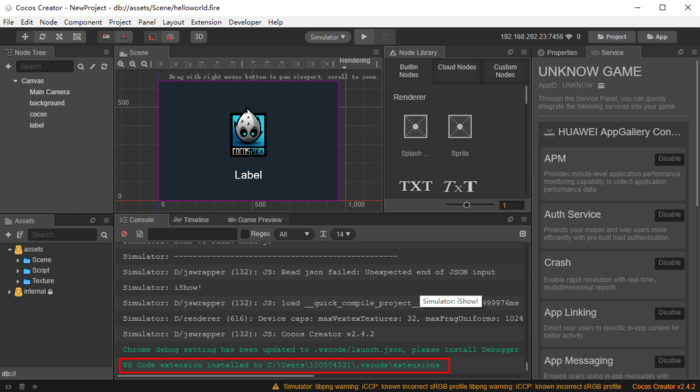Focus the Node Tree search field
The image size is (700, 392).
point(45,67)
